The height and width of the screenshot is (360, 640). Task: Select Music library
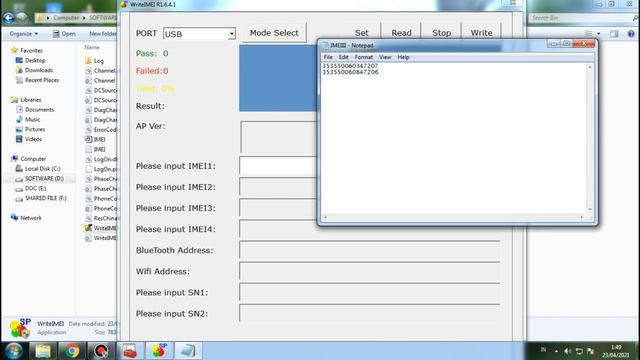click(32, 119)
